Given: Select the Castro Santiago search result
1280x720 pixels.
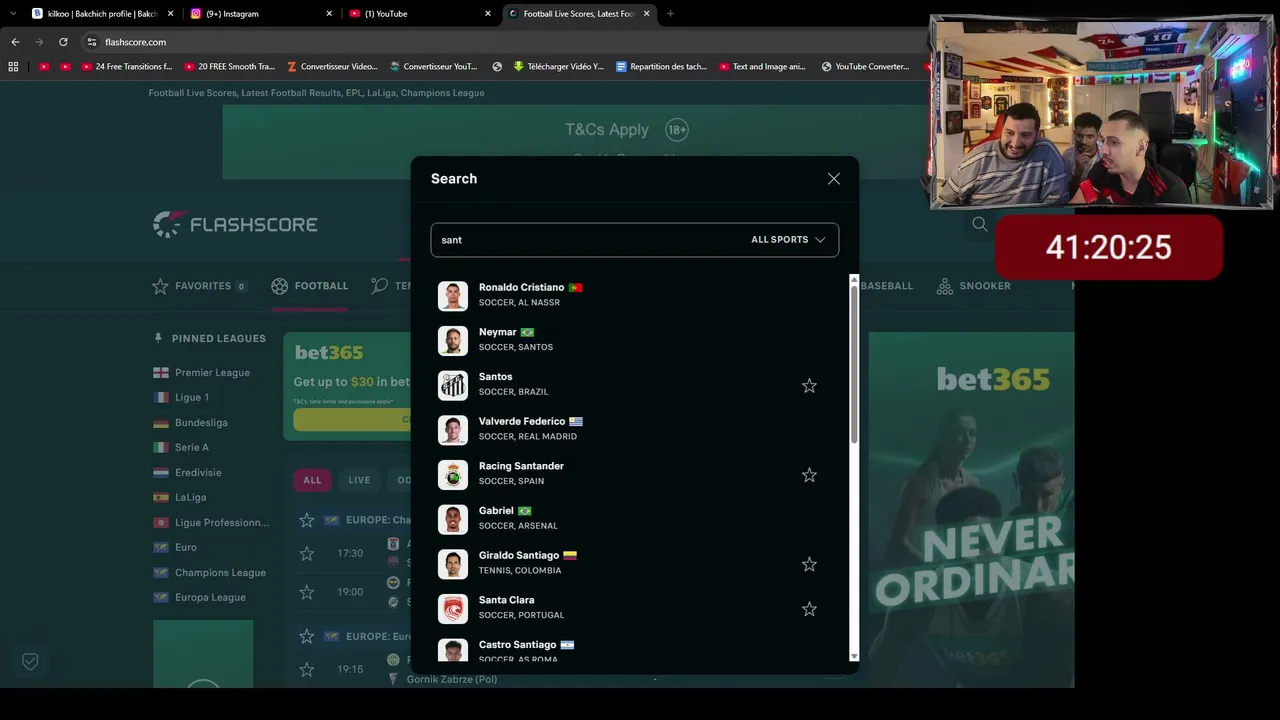Looking at the screenshot, I should click(x=635, y=649).
